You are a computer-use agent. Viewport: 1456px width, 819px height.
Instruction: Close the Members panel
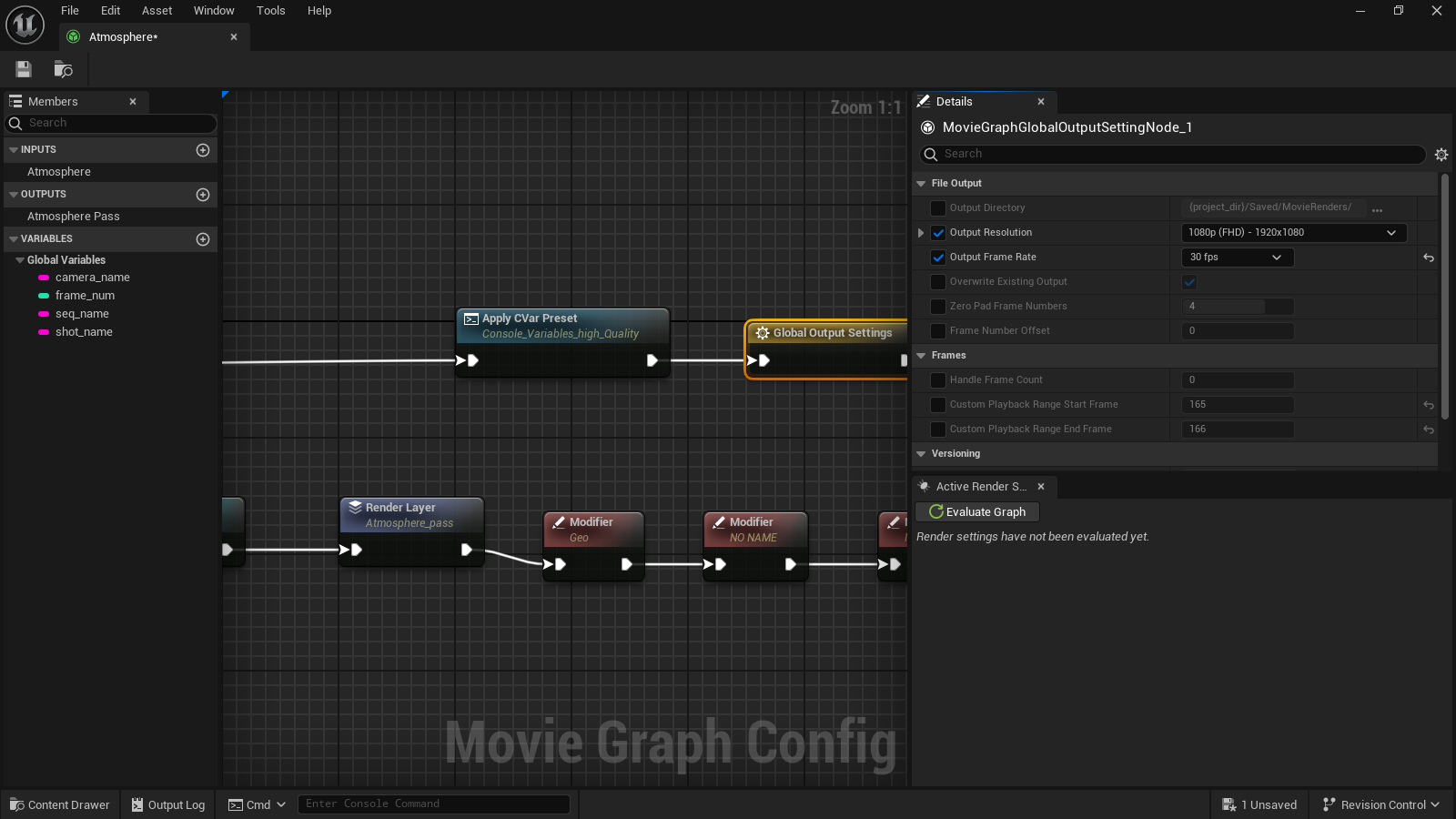pyautogui.click(x=133, y=102)
